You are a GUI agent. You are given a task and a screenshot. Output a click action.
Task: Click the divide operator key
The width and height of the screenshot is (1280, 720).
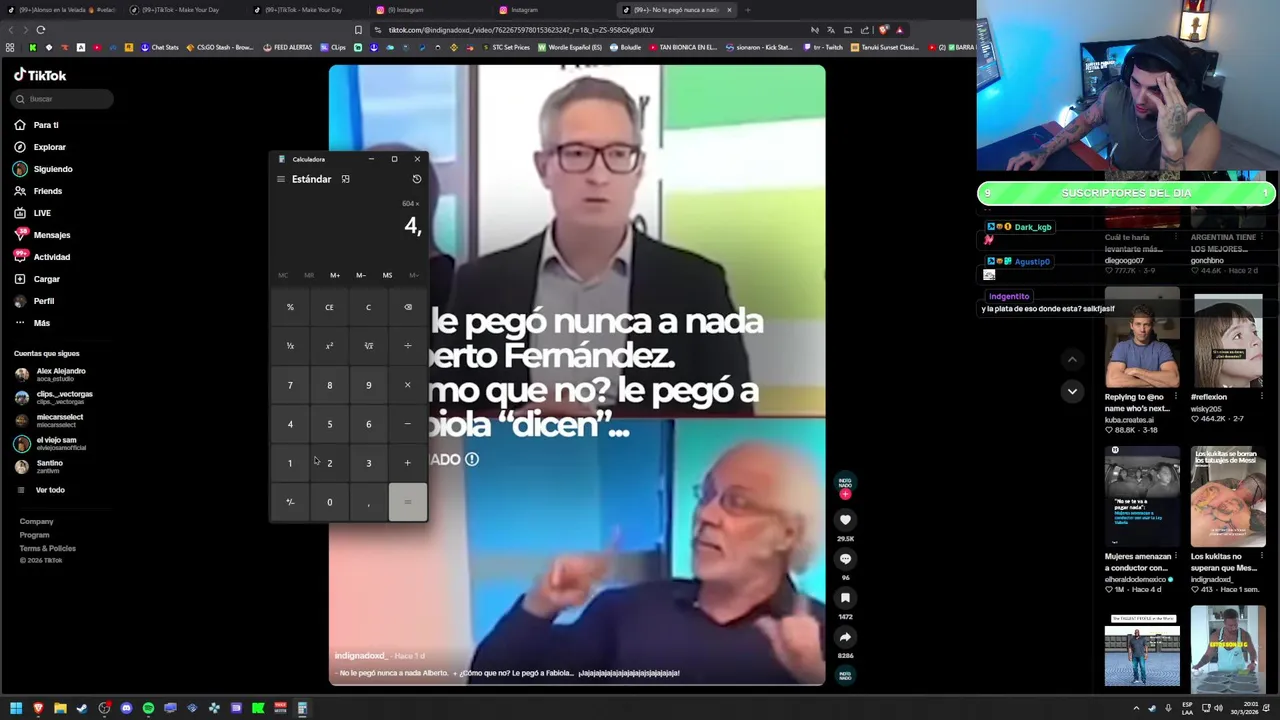click(407, 346)
